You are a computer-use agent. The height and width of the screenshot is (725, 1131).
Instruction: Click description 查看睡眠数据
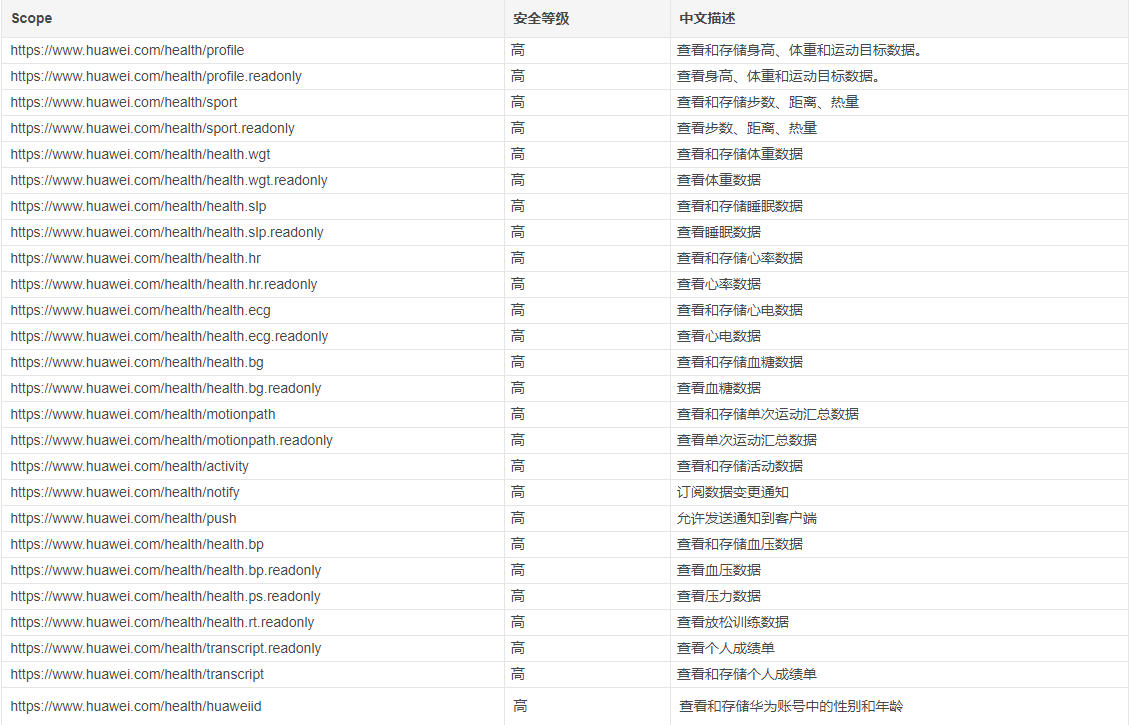click(x=718, y=232)
